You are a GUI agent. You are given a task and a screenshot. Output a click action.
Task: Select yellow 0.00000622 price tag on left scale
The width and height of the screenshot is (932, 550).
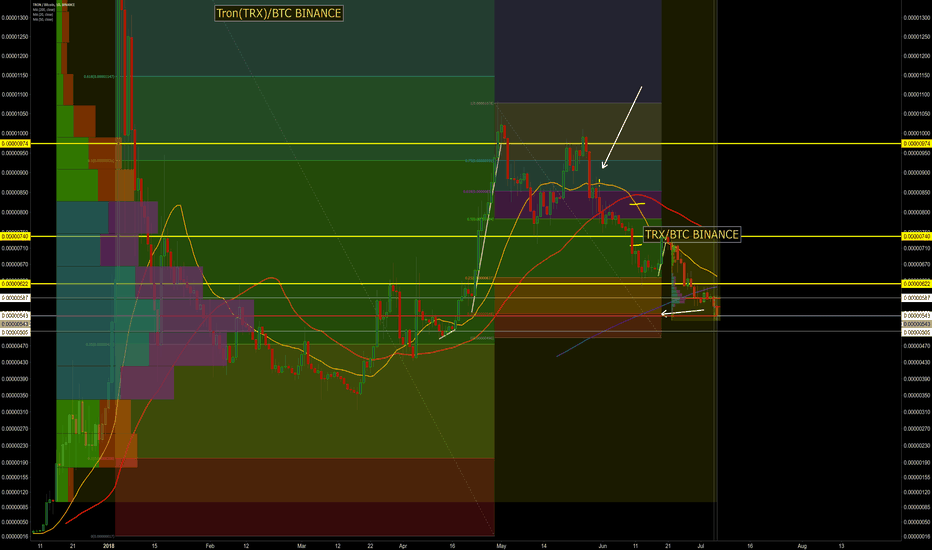(x=15, y=284)
